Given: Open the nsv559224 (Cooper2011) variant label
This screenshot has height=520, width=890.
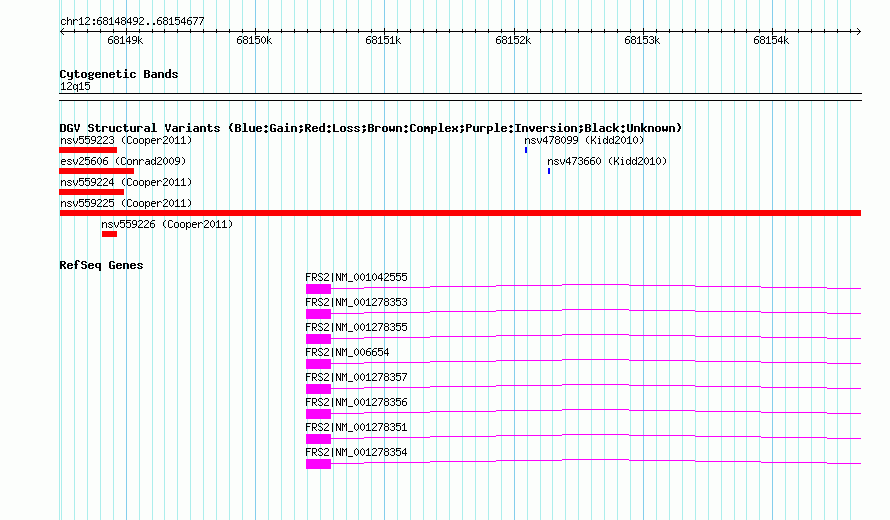Looking at the screenshot, I should coord(126,182).
